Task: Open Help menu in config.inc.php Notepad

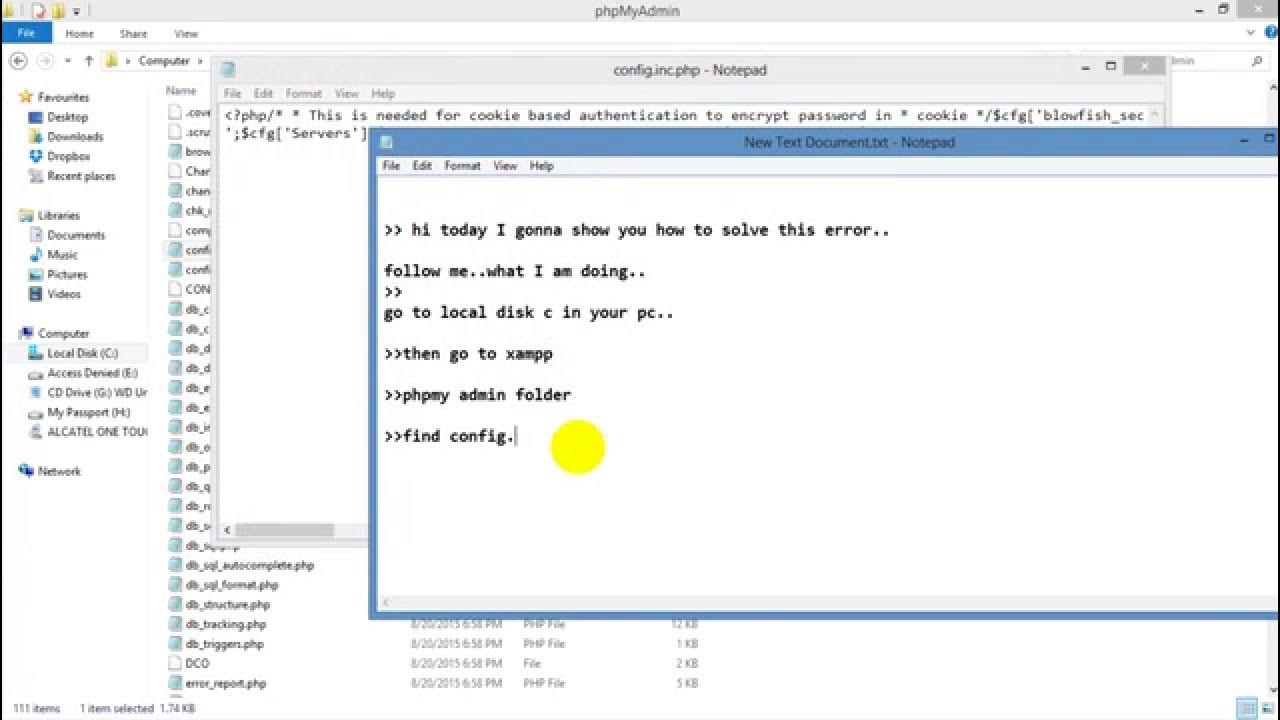Action: [x=383, y=94]
